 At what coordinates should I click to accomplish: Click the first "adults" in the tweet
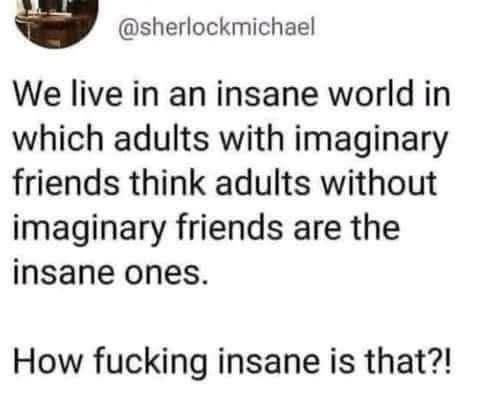(162, 138)
